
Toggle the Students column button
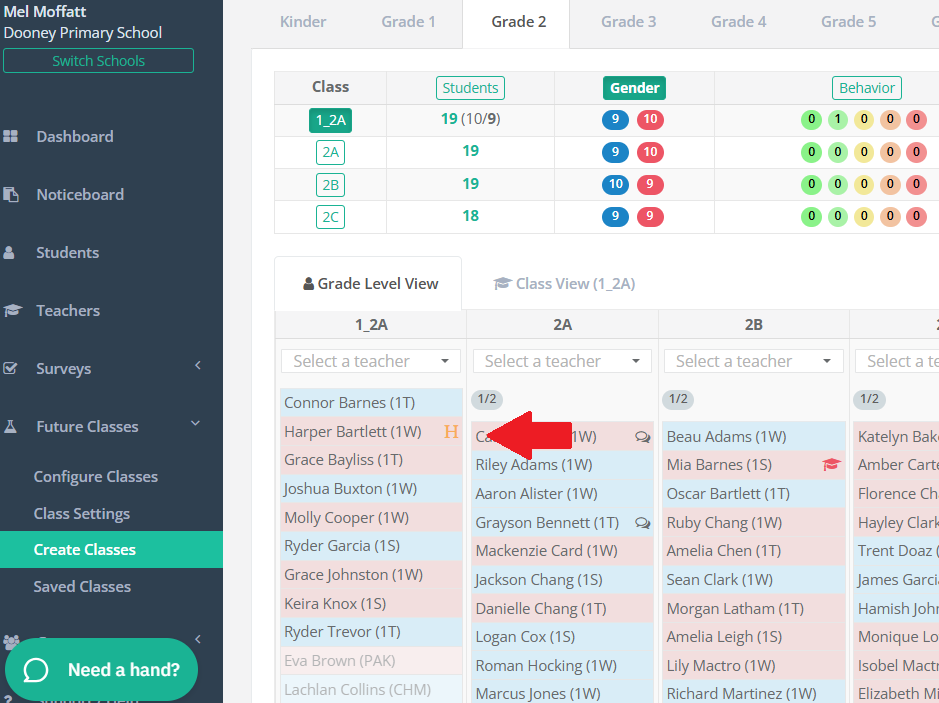[x=470, y=88]
